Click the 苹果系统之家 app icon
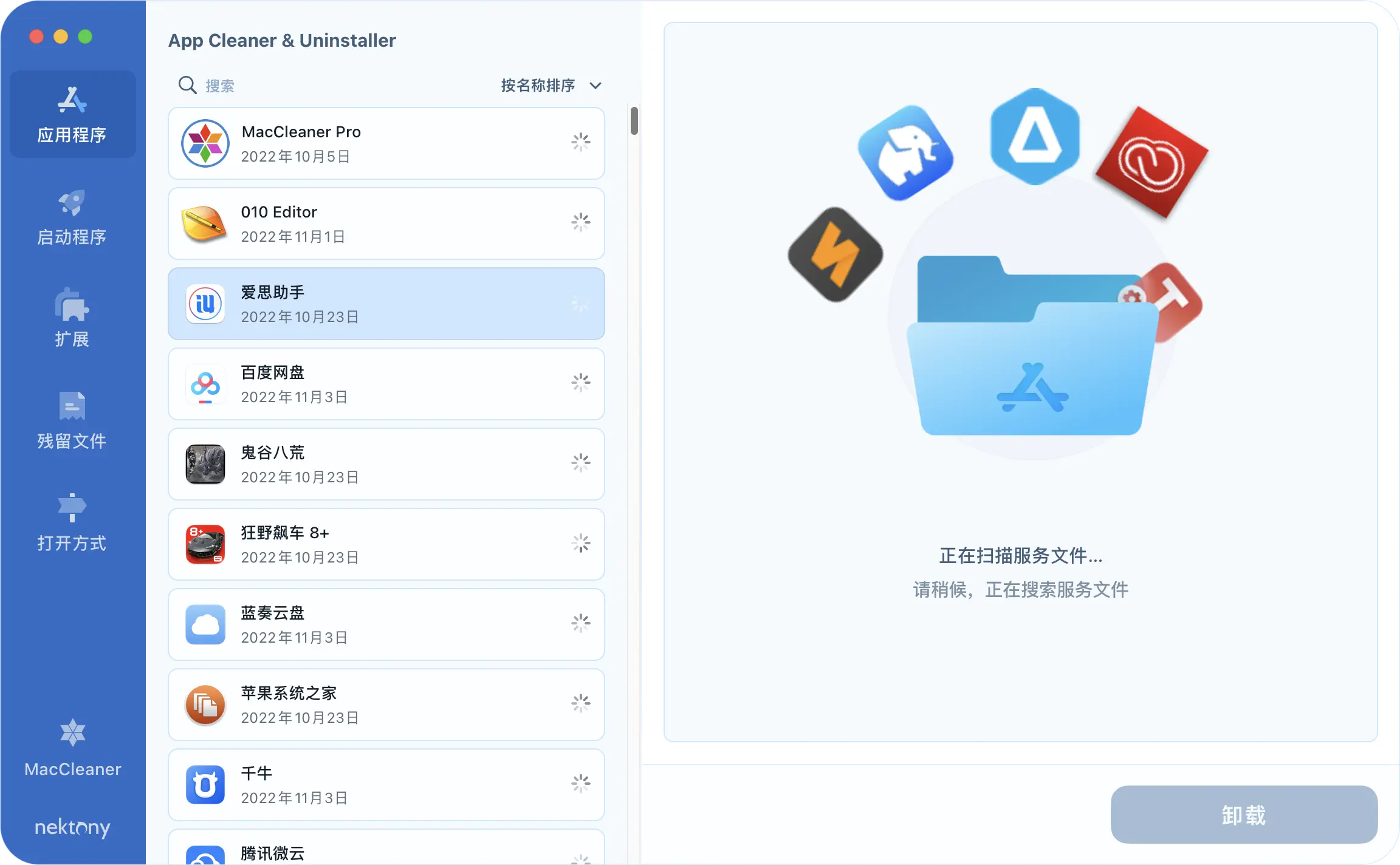 (x=205, y=705)
